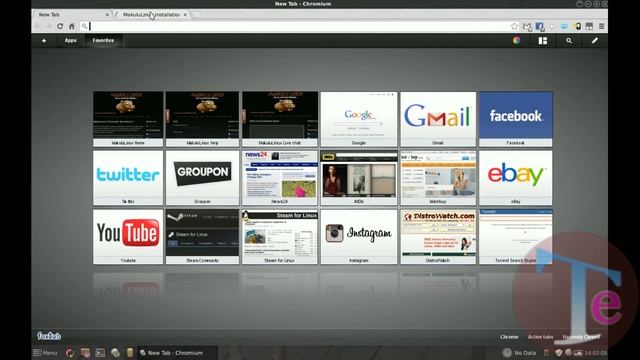Image resolution: width=640 pixels, height=360 pixels.
Task: Bookmark this page with the star icon
Action: coord(514,27)
